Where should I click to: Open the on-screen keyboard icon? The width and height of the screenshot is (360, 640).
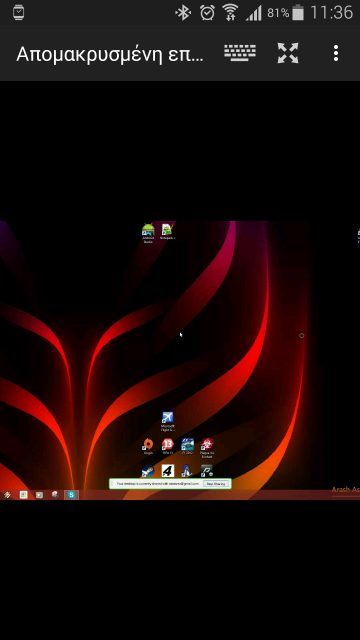click(240, 53)
